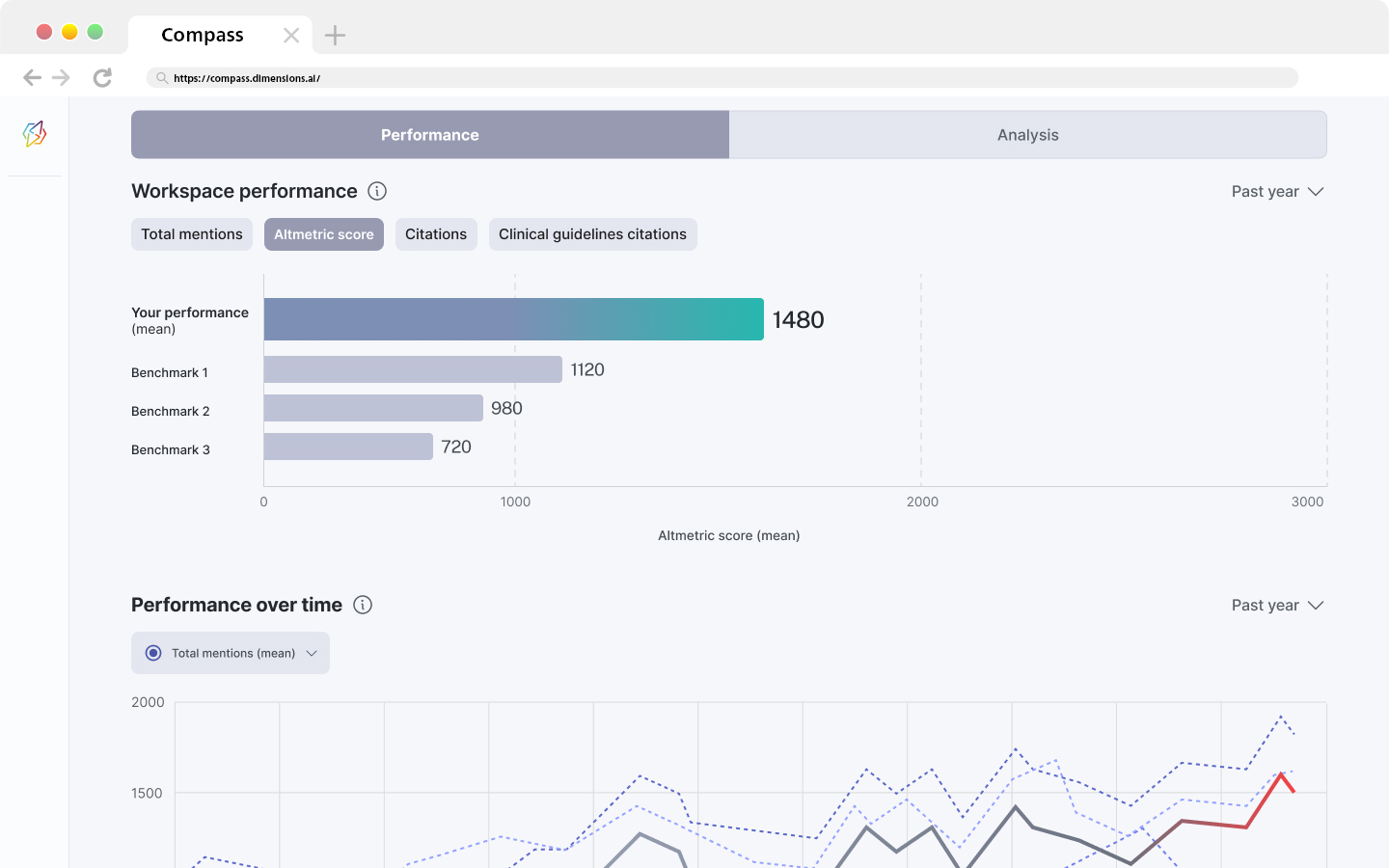Image resolution: width=1389 pixels, height=868 pixels.
Task: Click the address bar URL field
Action: tap(722, 78)
